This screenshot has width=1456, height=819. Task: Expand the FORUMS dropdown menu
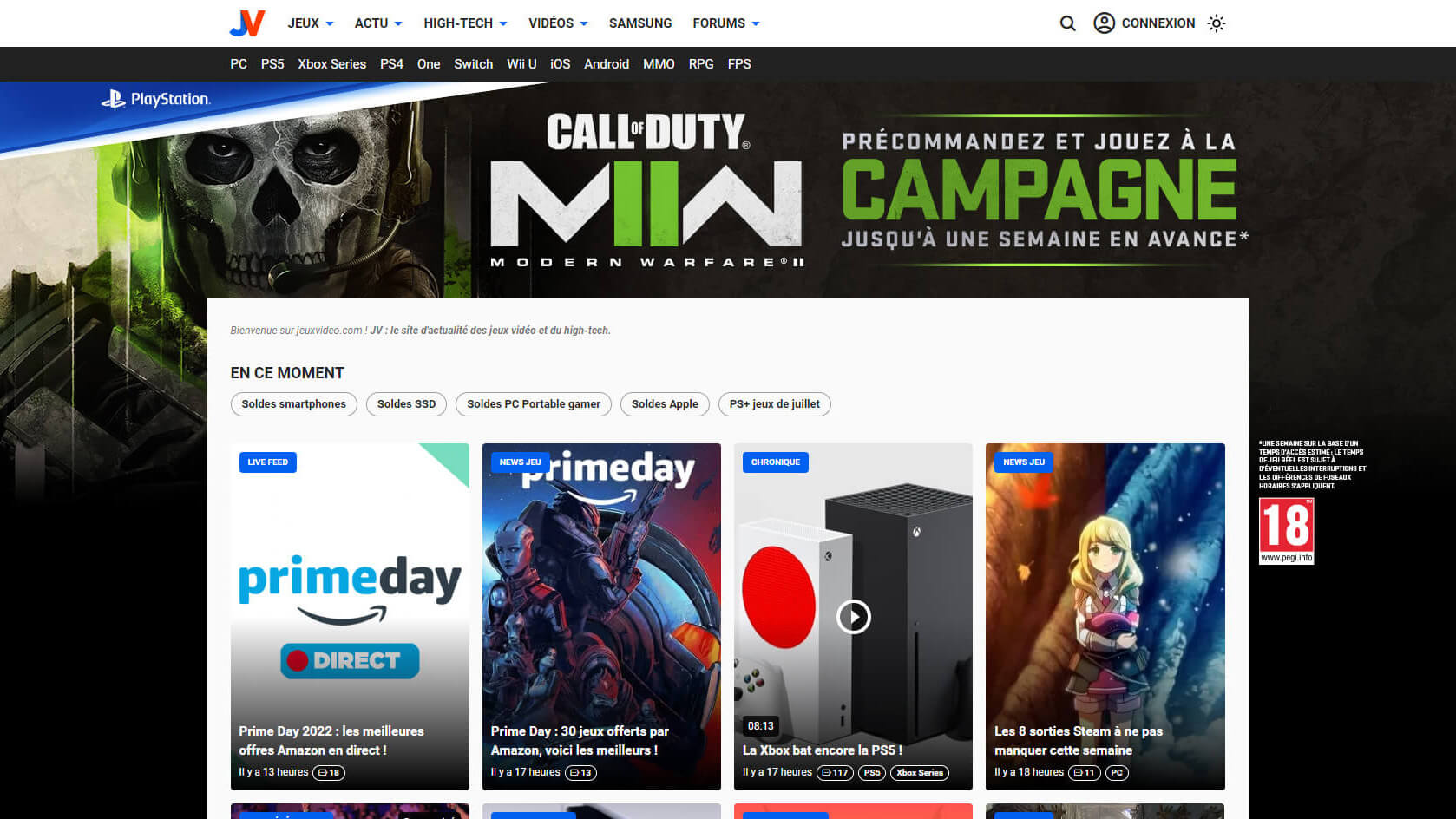[725, 23]
